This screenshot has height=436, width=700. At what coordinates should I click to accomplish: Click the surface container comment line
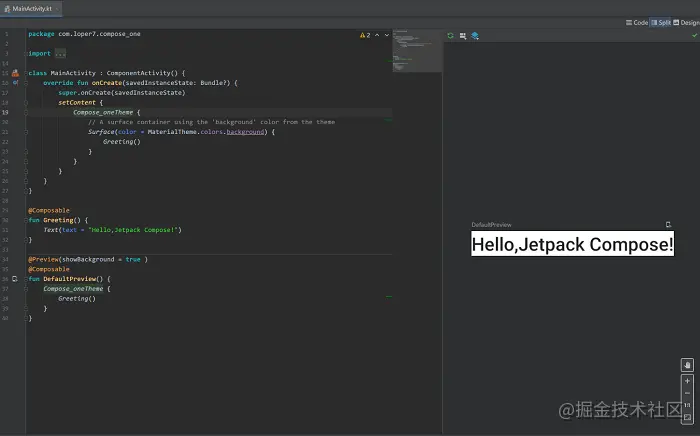pyautogui.click(x=211, y=122)
